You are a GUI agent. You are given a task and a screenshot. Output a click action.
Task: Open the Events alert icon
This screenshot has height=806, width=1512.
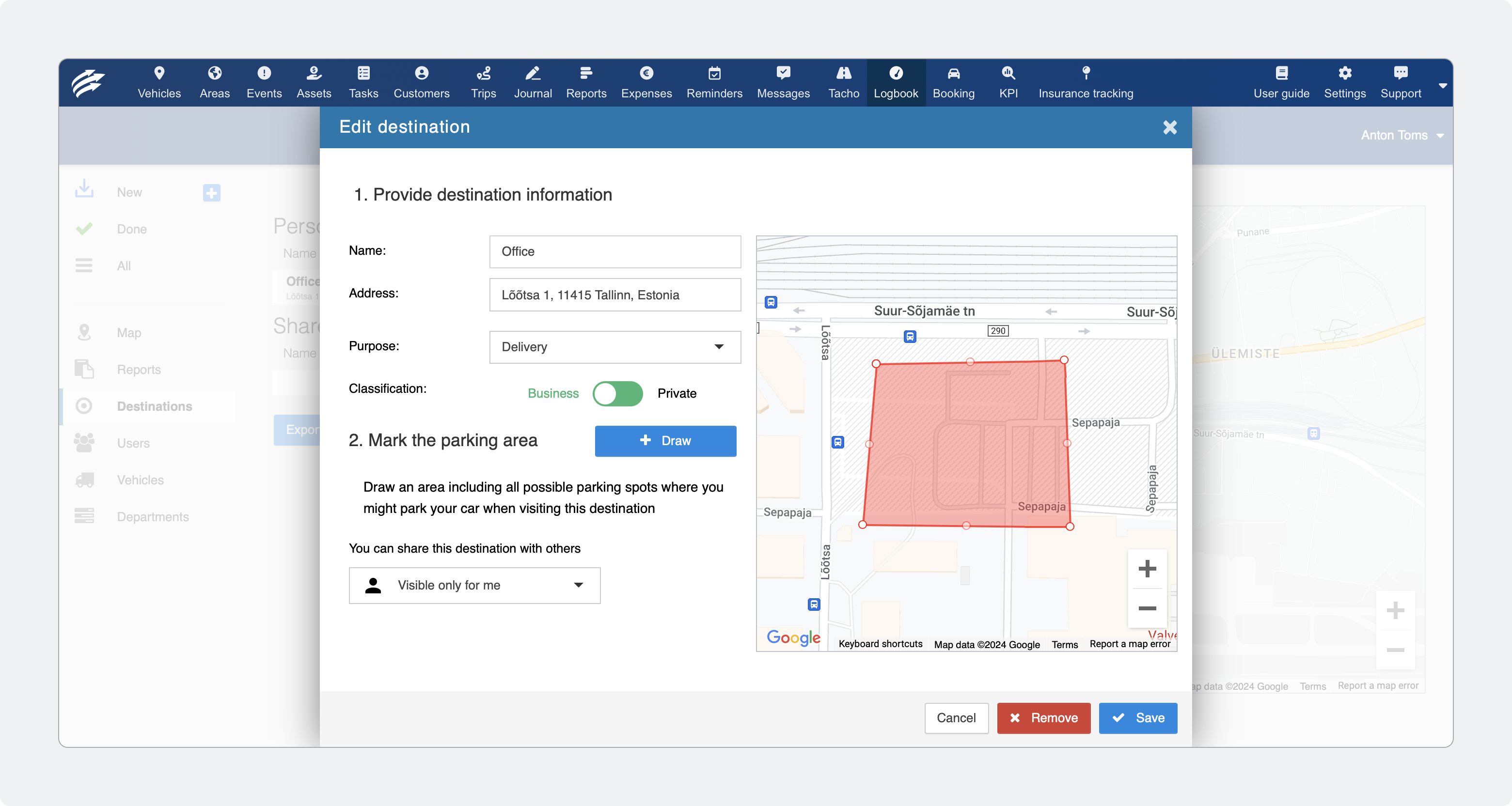[x=264, y=73]
